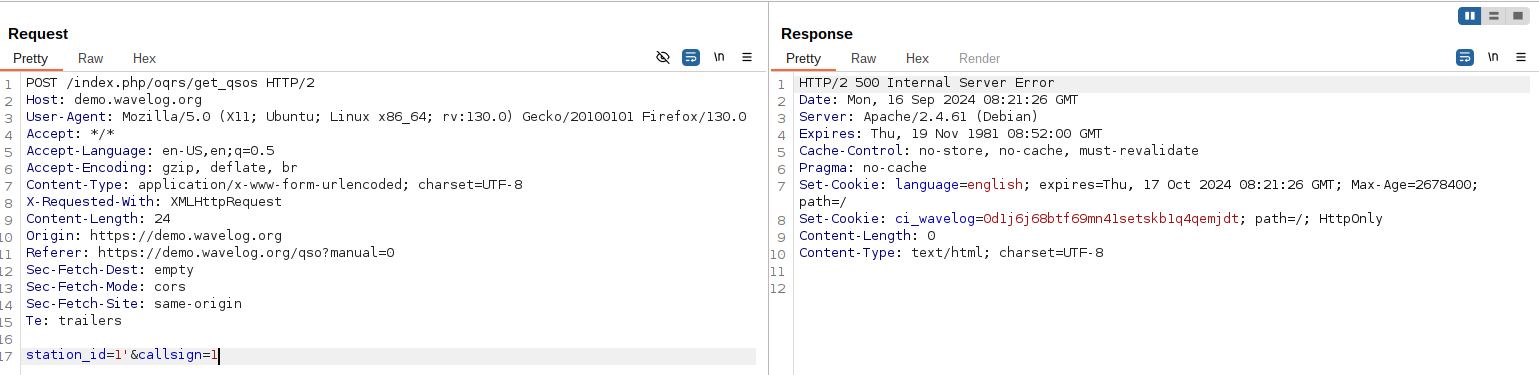Switch to Response Pretty tab
This screenshot has width=1539, height=375.
[x=804, y=59]
